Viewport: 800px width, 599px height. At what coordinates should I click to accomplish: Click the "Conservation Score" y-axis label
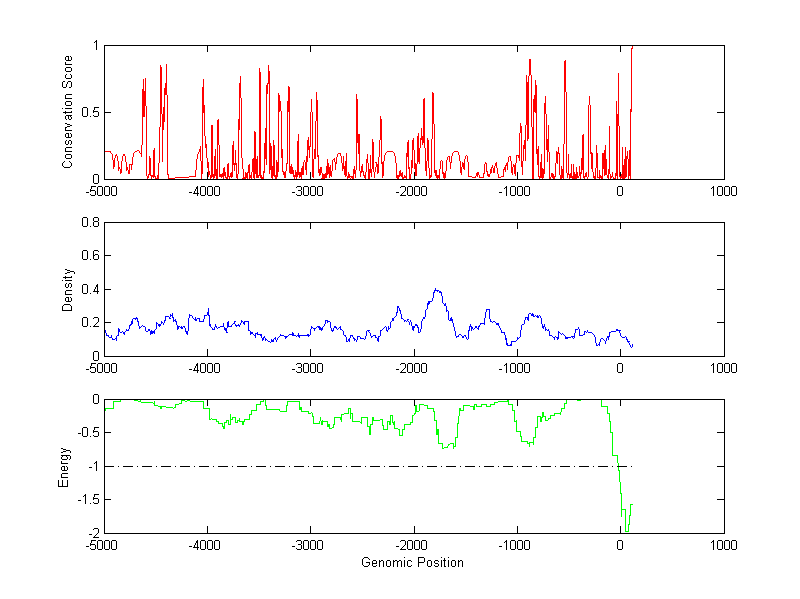tap(68, 112)
